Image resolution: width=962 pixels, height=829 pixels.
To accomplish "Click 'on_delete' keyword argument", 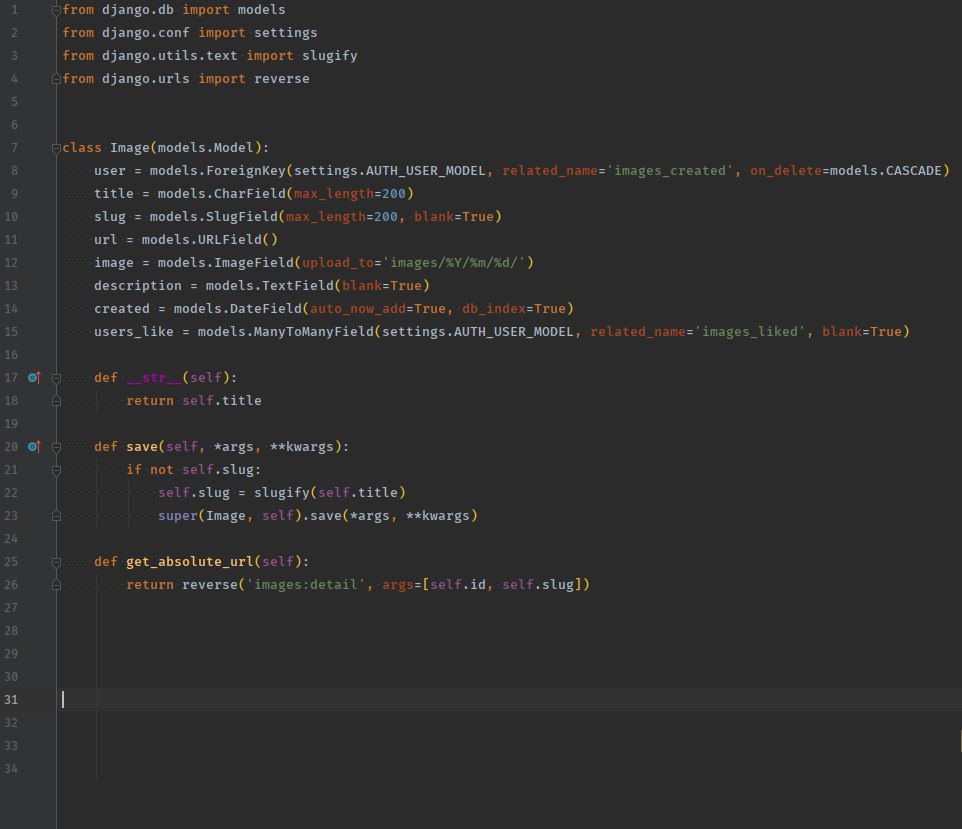I will (x=785, y=171).
